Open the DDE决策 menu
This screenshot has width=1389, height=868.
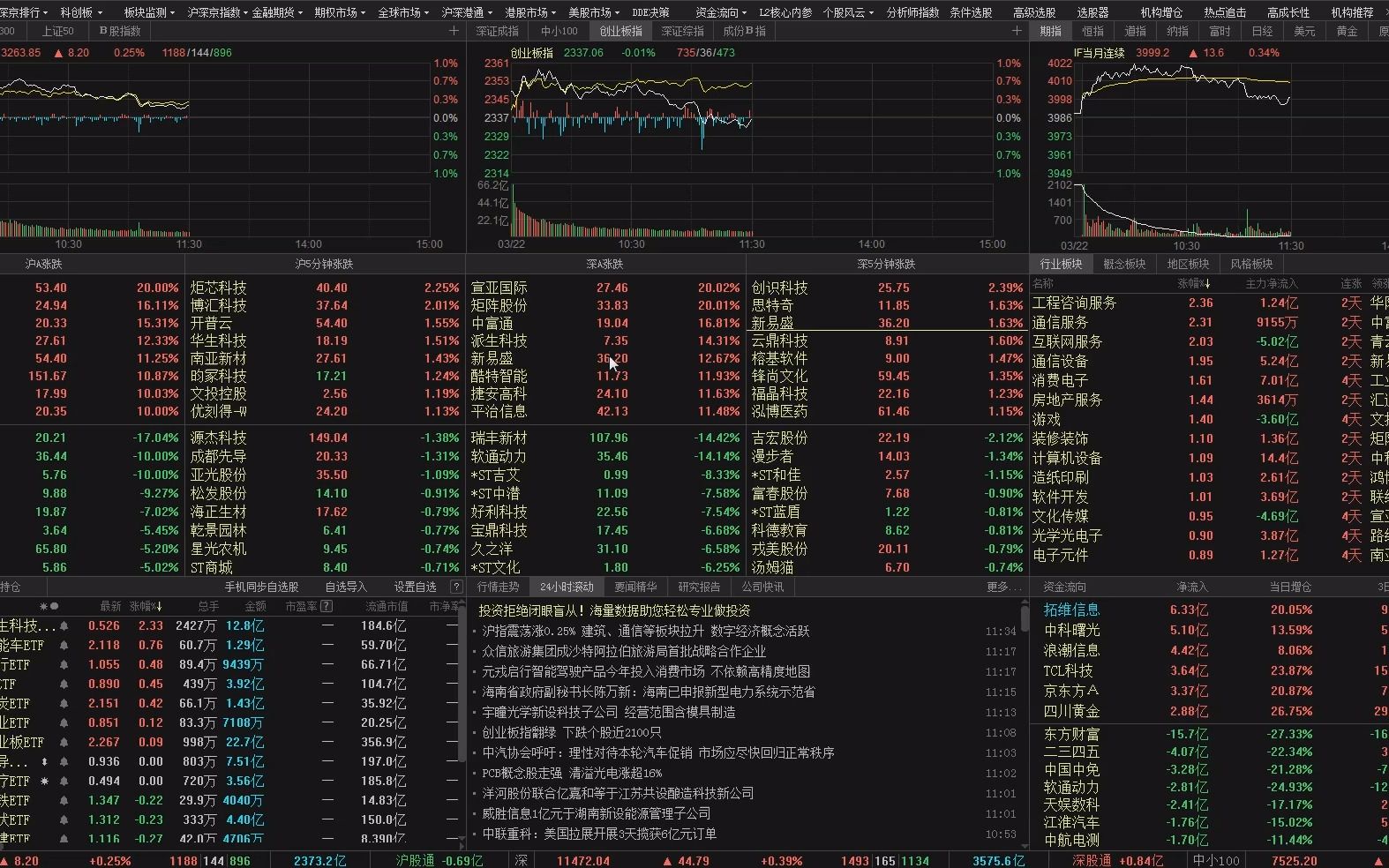coord(650,12)
